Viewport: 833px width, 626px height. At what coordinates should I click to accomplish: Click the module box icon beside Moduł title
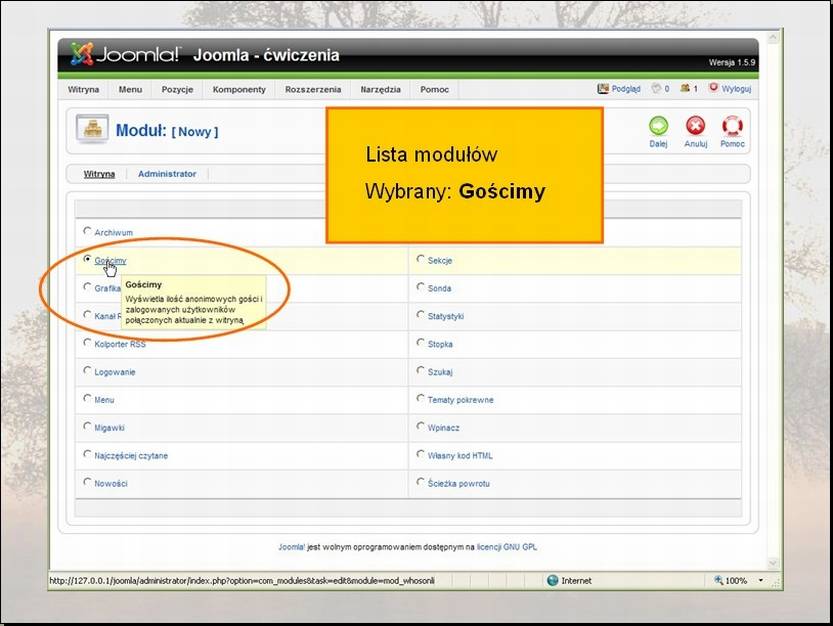tap(92, 129)
